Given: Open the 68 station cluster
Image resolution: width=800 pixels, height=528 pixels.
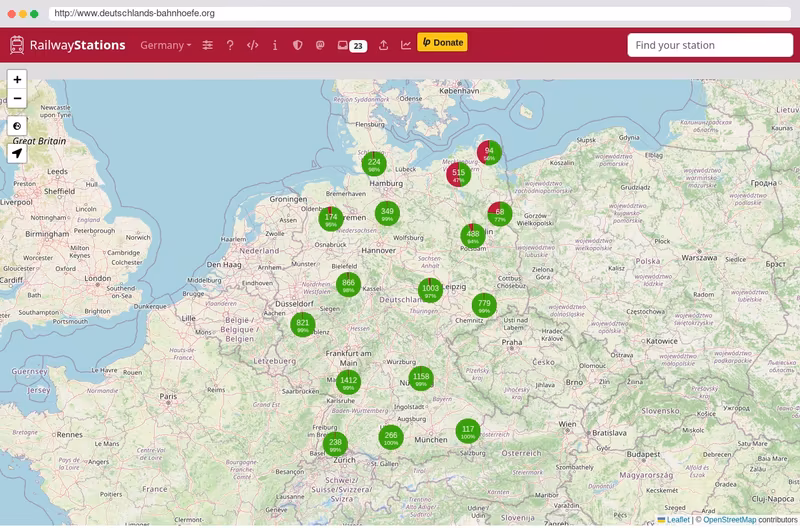Looking at the screenshot, I should [499, 214].
